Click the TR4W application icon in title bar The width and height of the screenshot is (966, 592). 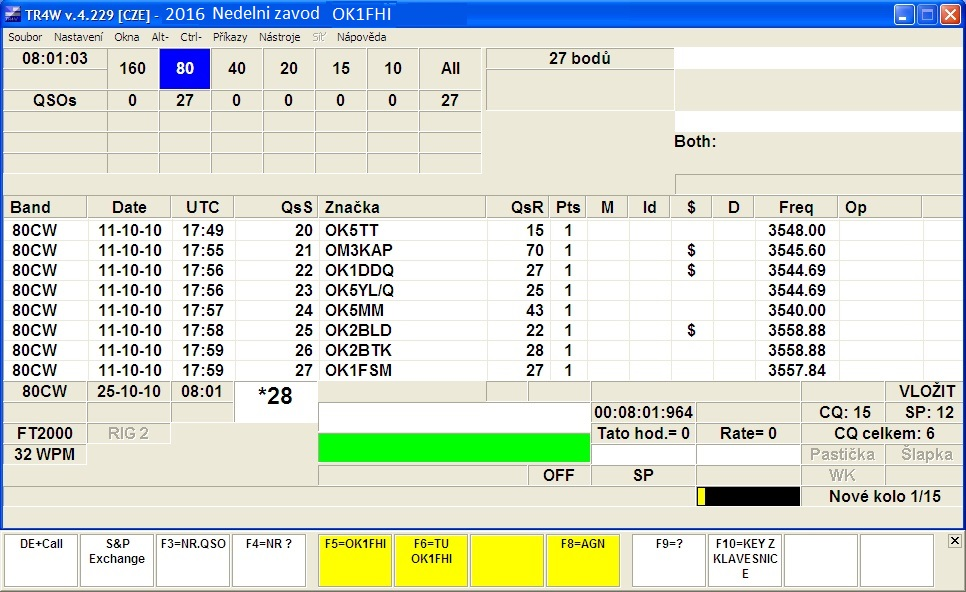[x=13, y=14]
